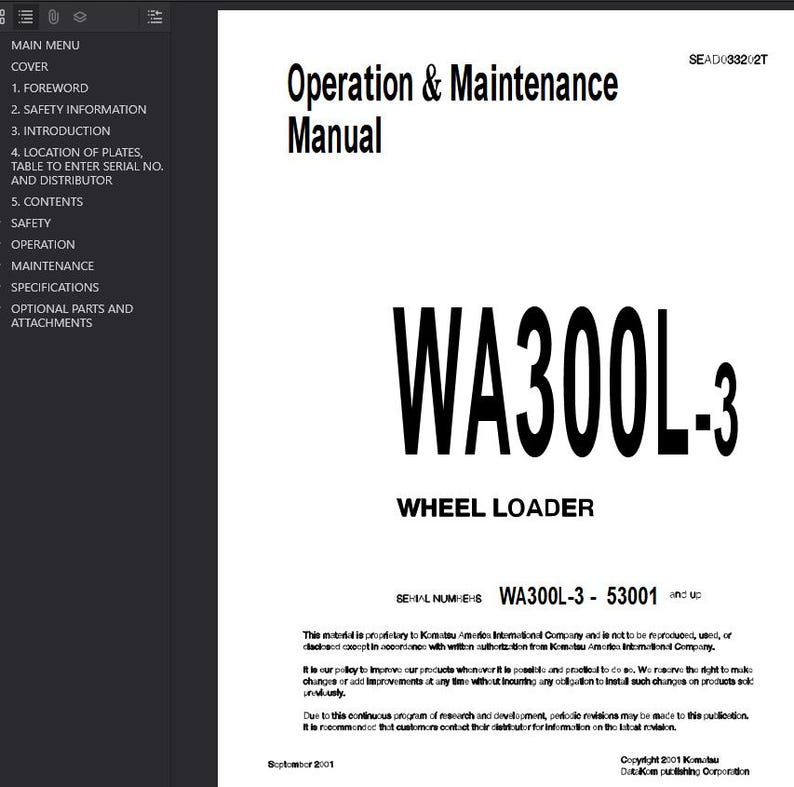Jump to the OPERATION chapter
This screenshot has width=794, height=787.
click(43, 244)
